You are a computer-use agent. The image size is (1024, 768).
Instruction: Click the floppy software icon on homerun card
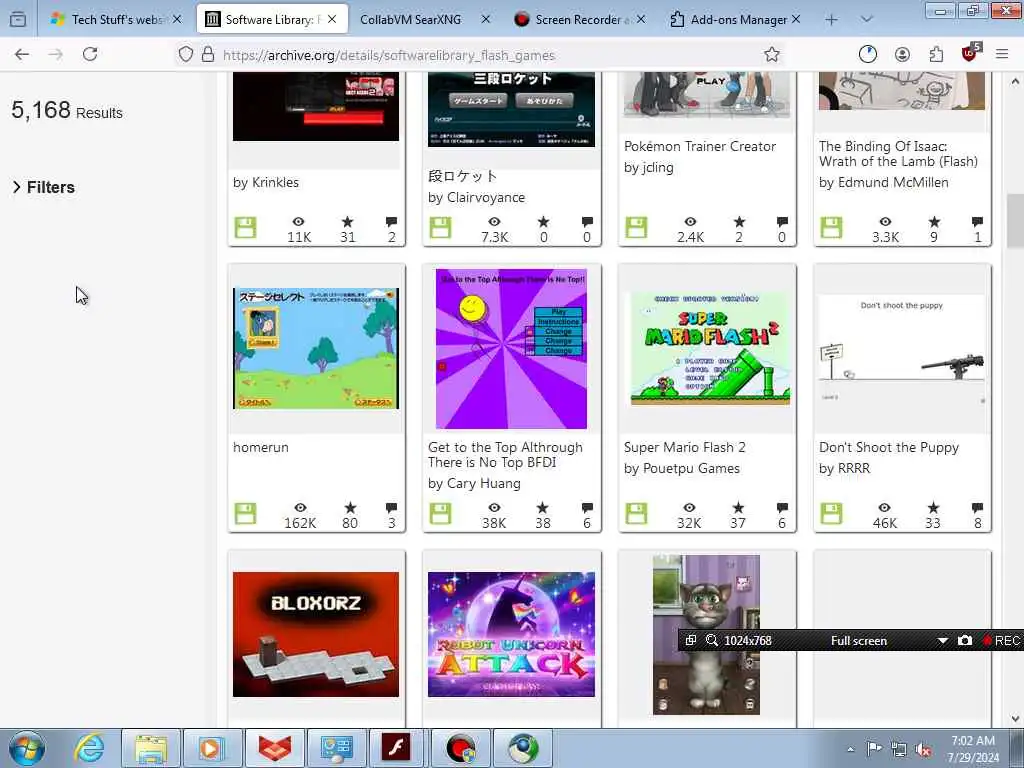(246, 514)
